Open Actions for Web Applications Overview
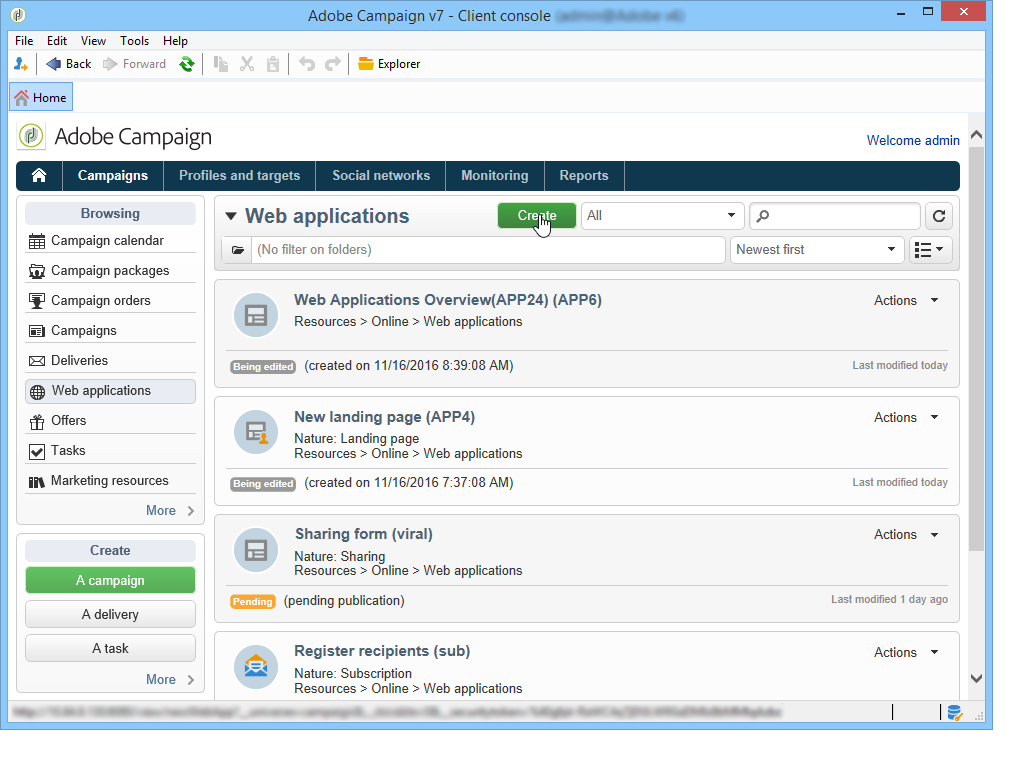The width and height of the screenshot is (1021, 758). pyautogui.click(x=906, y=300)
